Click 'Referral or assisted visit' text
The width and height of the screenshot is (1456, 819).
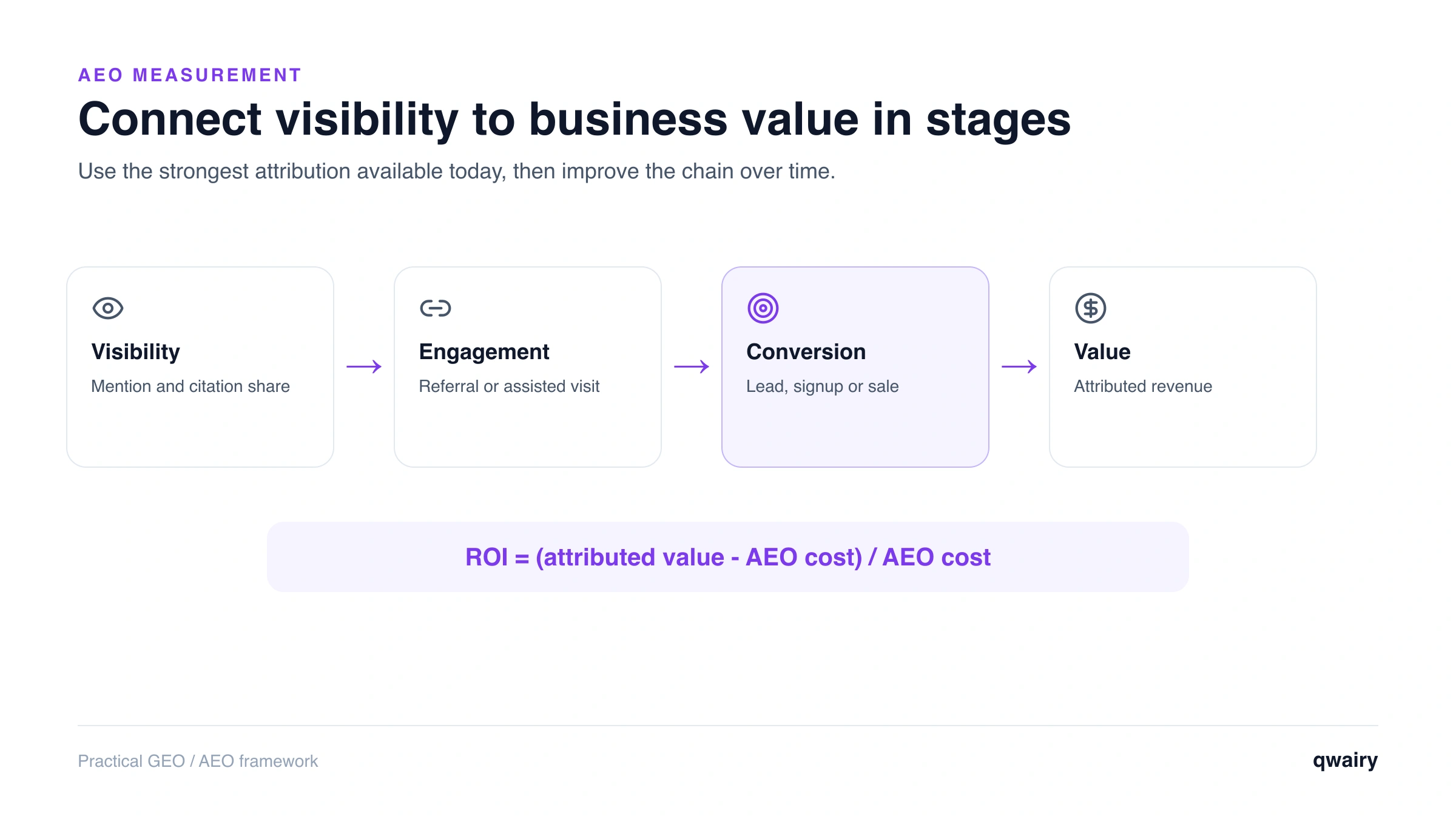tap(509, 386)
